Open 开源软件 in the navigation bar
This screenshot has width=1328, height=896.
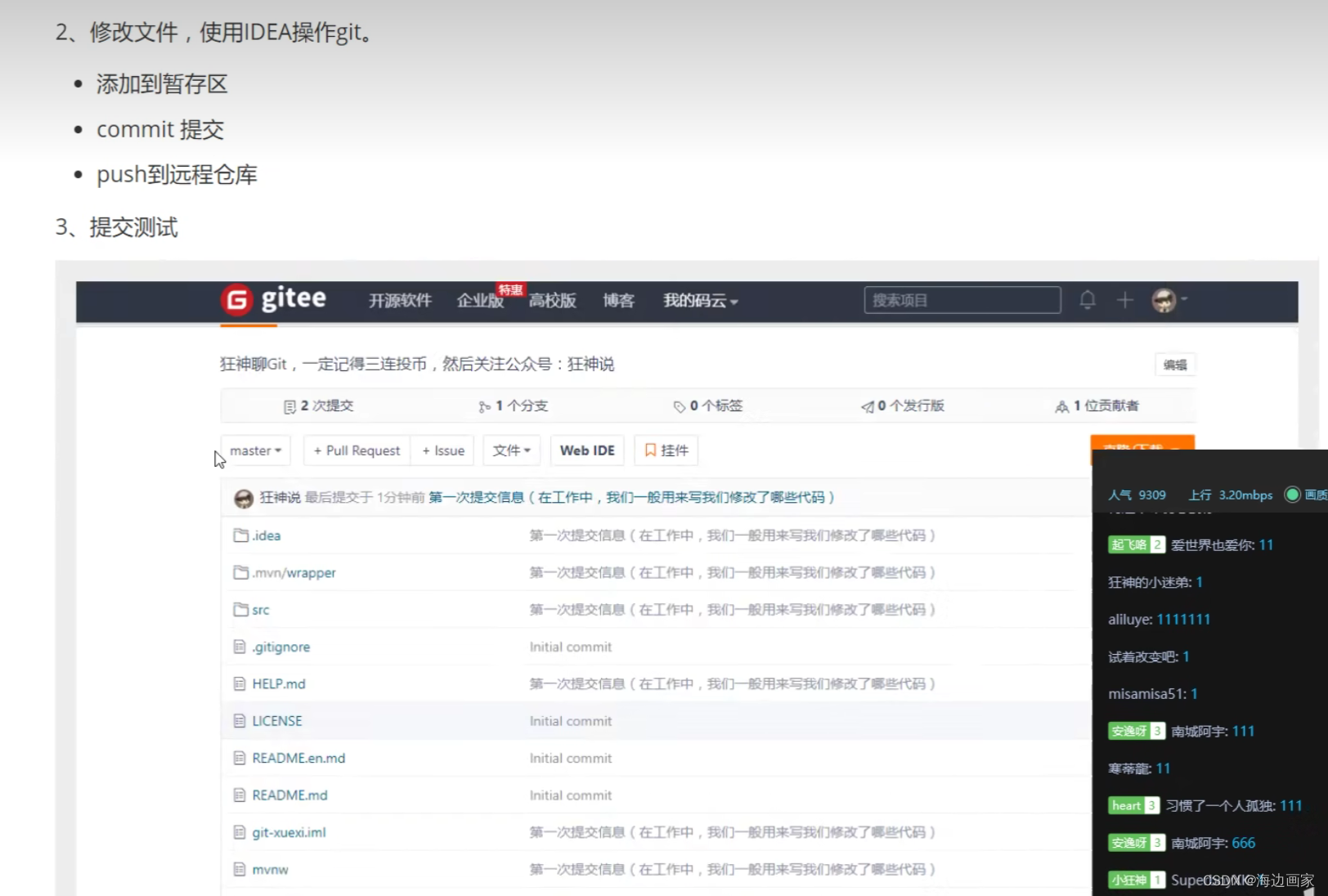[400, 301]
